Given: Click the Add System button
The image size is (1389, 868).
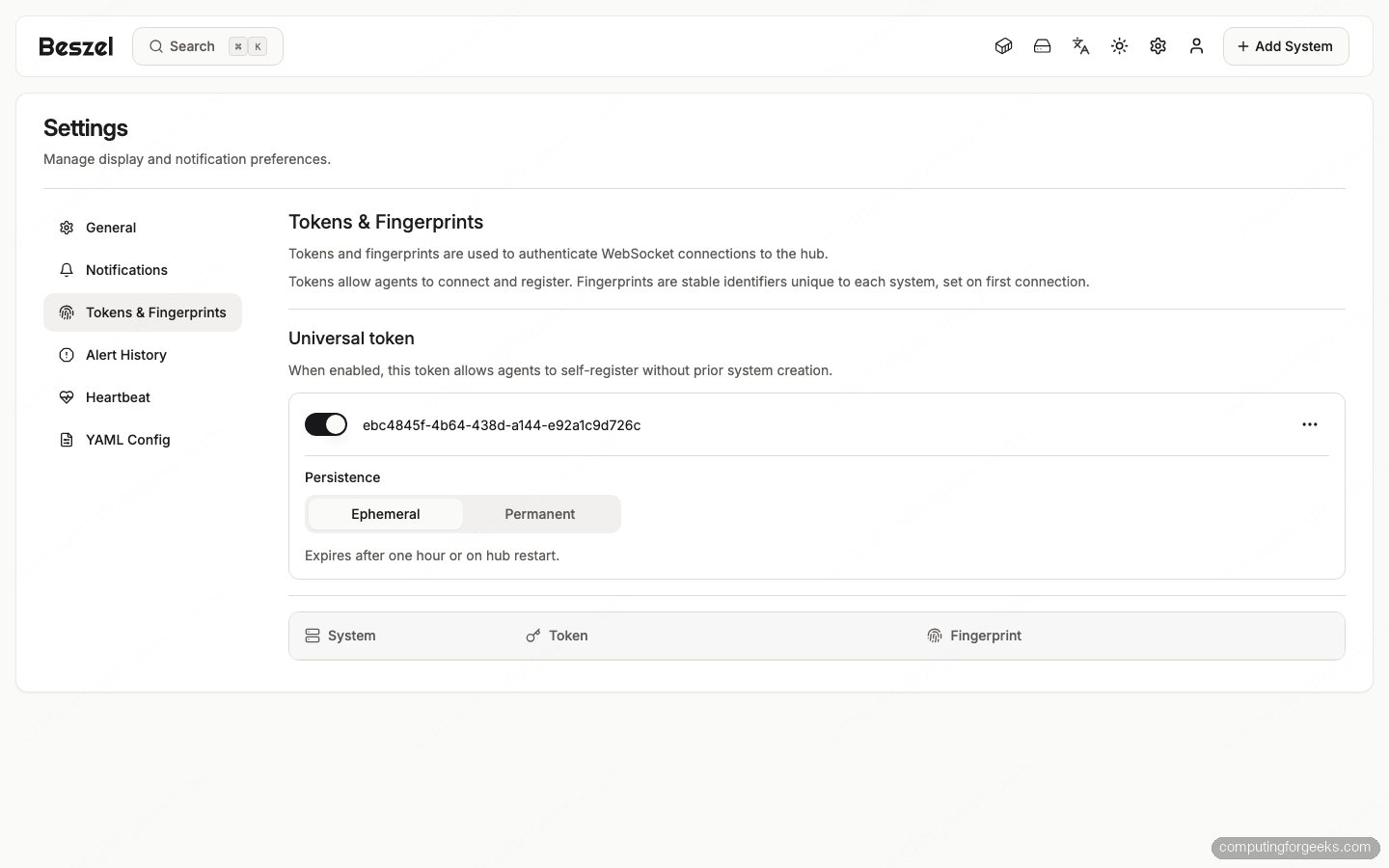Looking at the screenshot, I should pos(1286,46).
